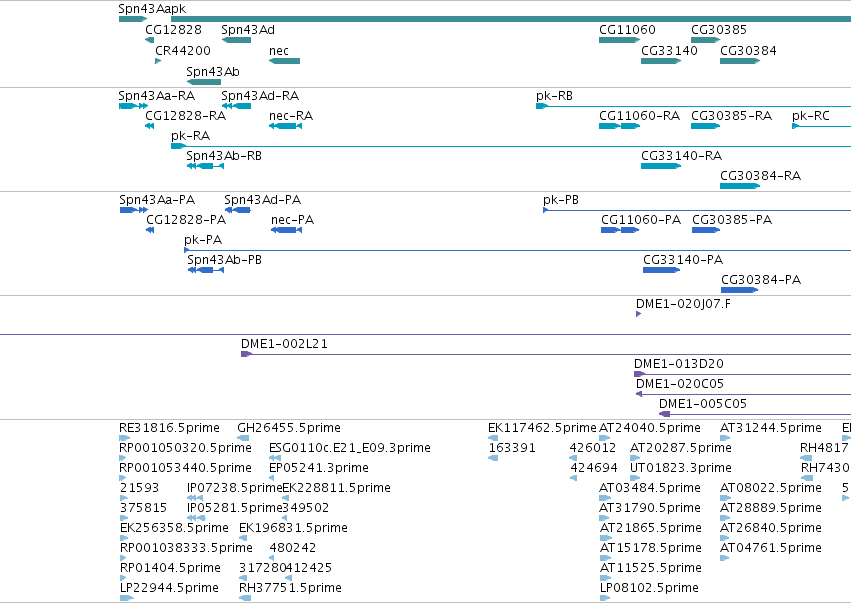Click the pk-RC transcript label

pos(811,116)
